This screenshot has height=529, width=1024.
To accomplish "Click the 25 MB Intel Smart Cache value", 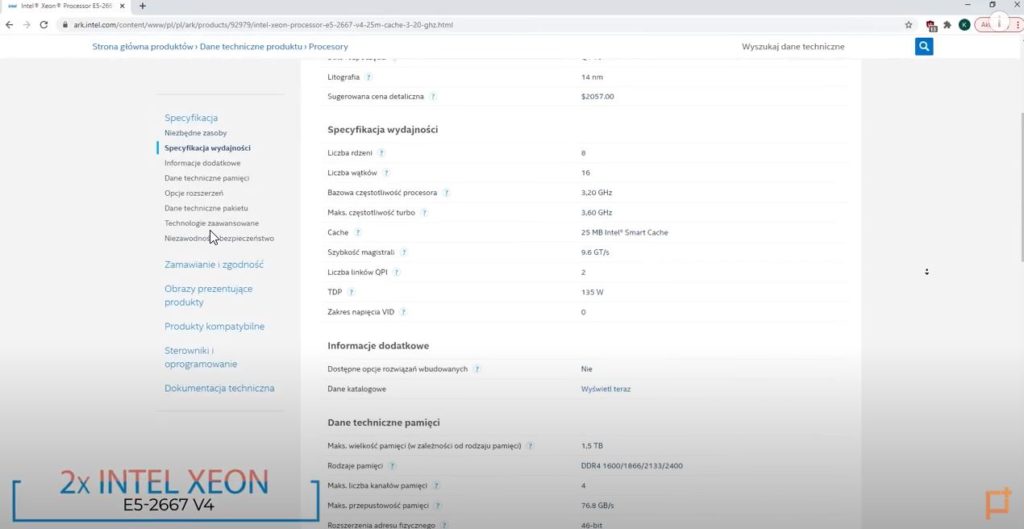I will (x=624, y=232).
